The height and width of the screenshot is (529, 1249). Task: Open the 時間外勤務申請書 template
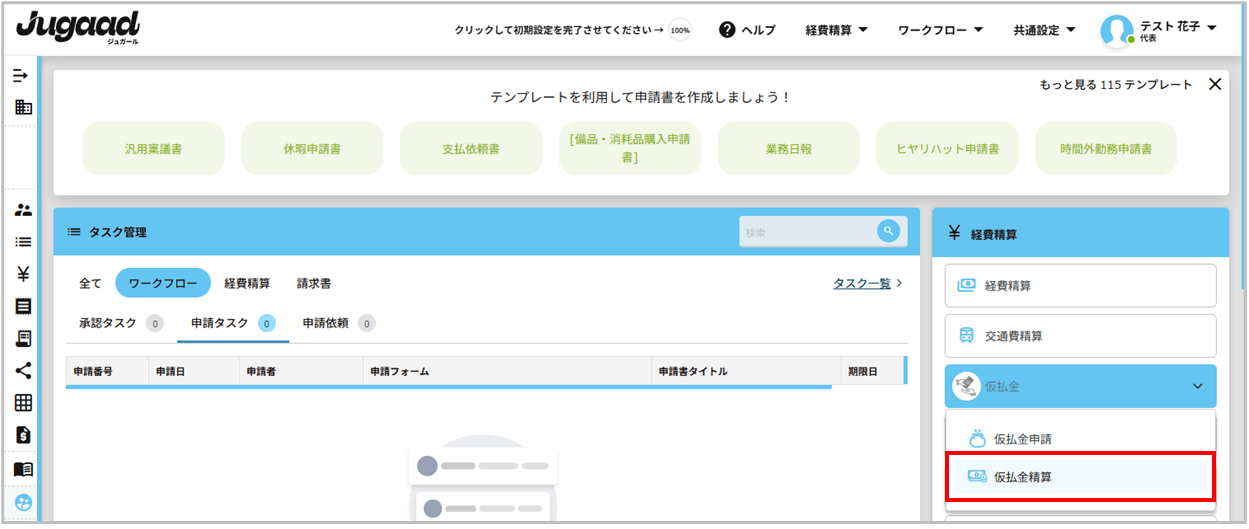tap(1106, 148)
